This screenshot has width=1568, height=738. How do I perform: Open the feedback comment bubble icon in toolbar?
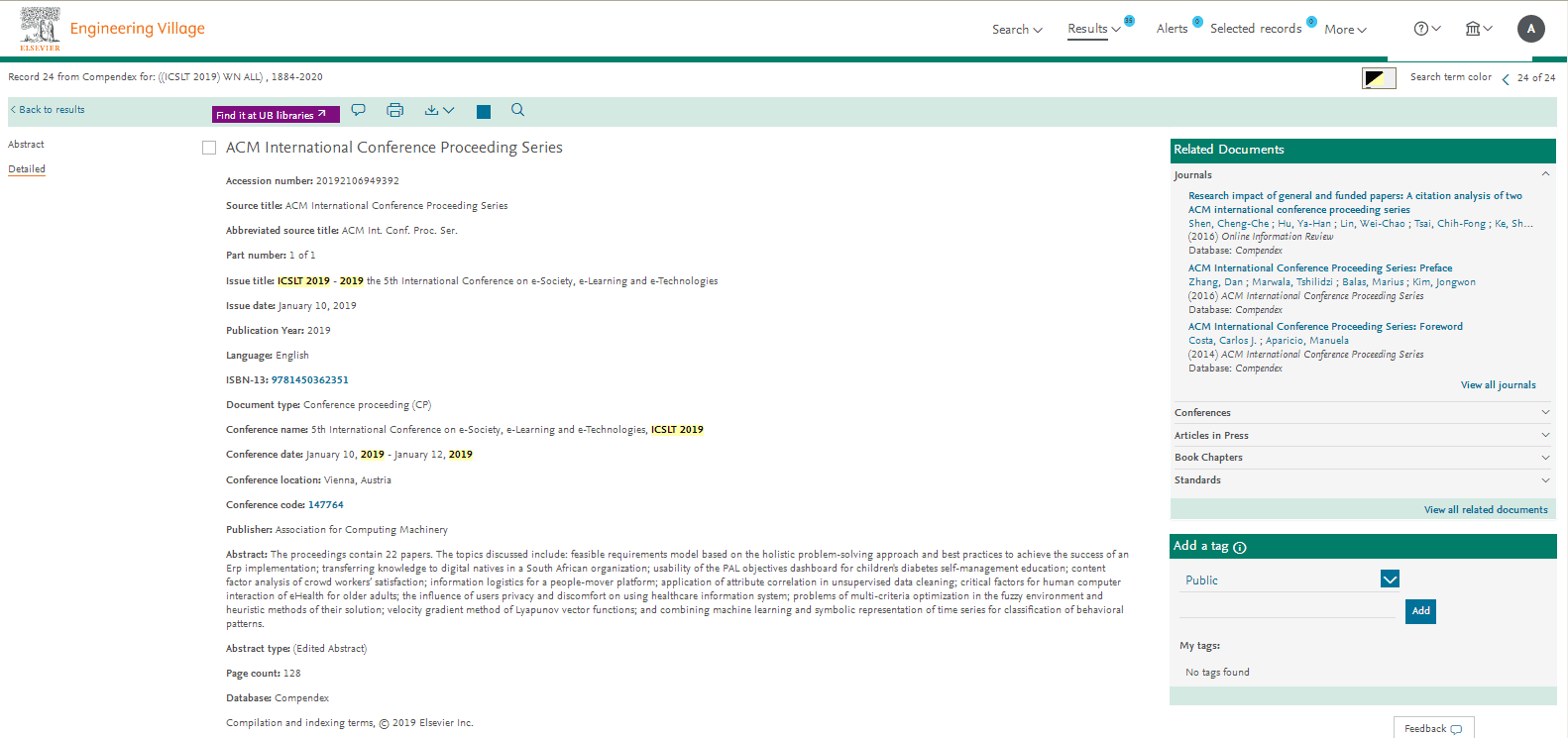359,110
